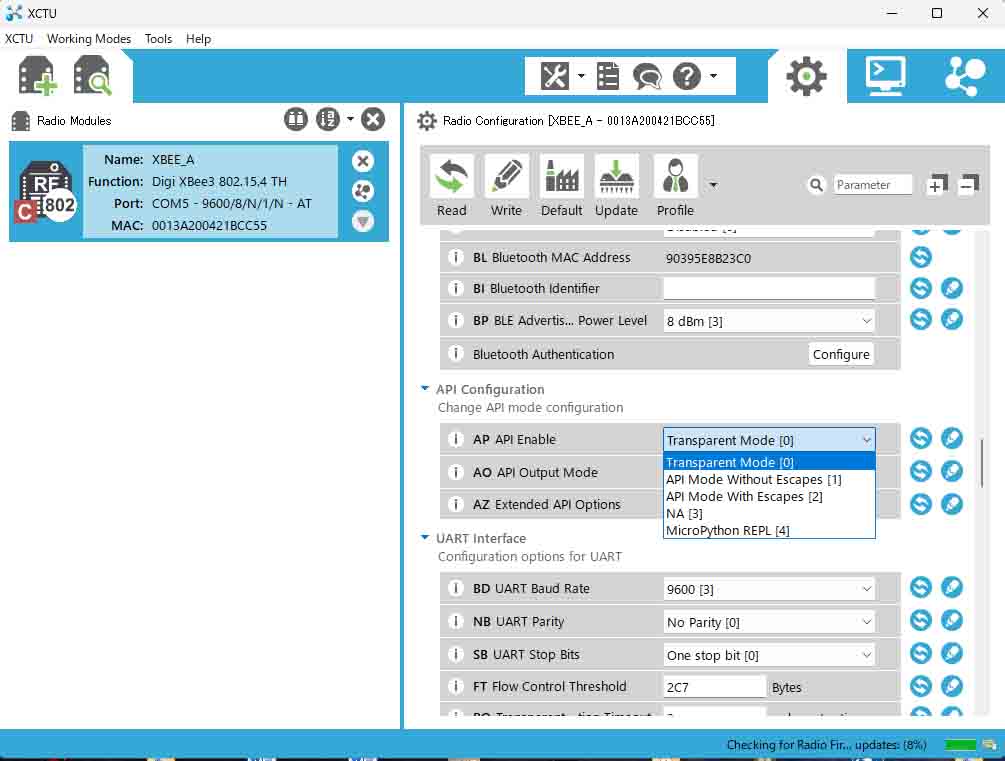This screenshot has height=761, width=1005.
Task: Collapse the API Configuration section
Action: [x=424, y=389]
